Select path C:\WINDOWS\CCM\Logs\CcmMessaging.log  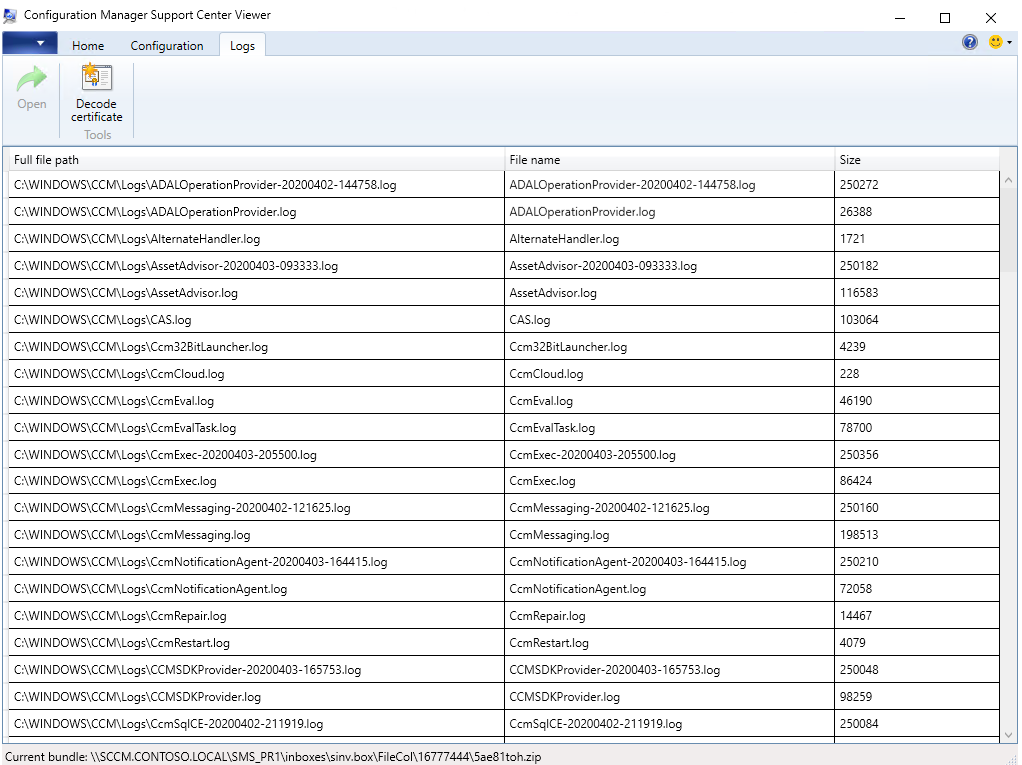pyautogui.click(x=132, y=535)
